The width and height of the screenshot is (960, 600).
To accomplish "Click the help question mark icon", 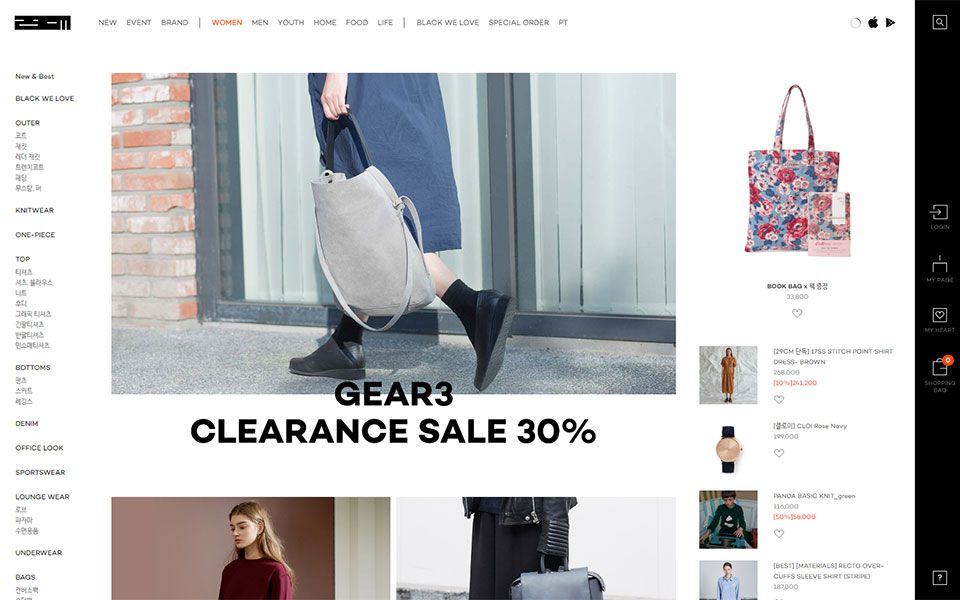I will [x=939, y=577].
